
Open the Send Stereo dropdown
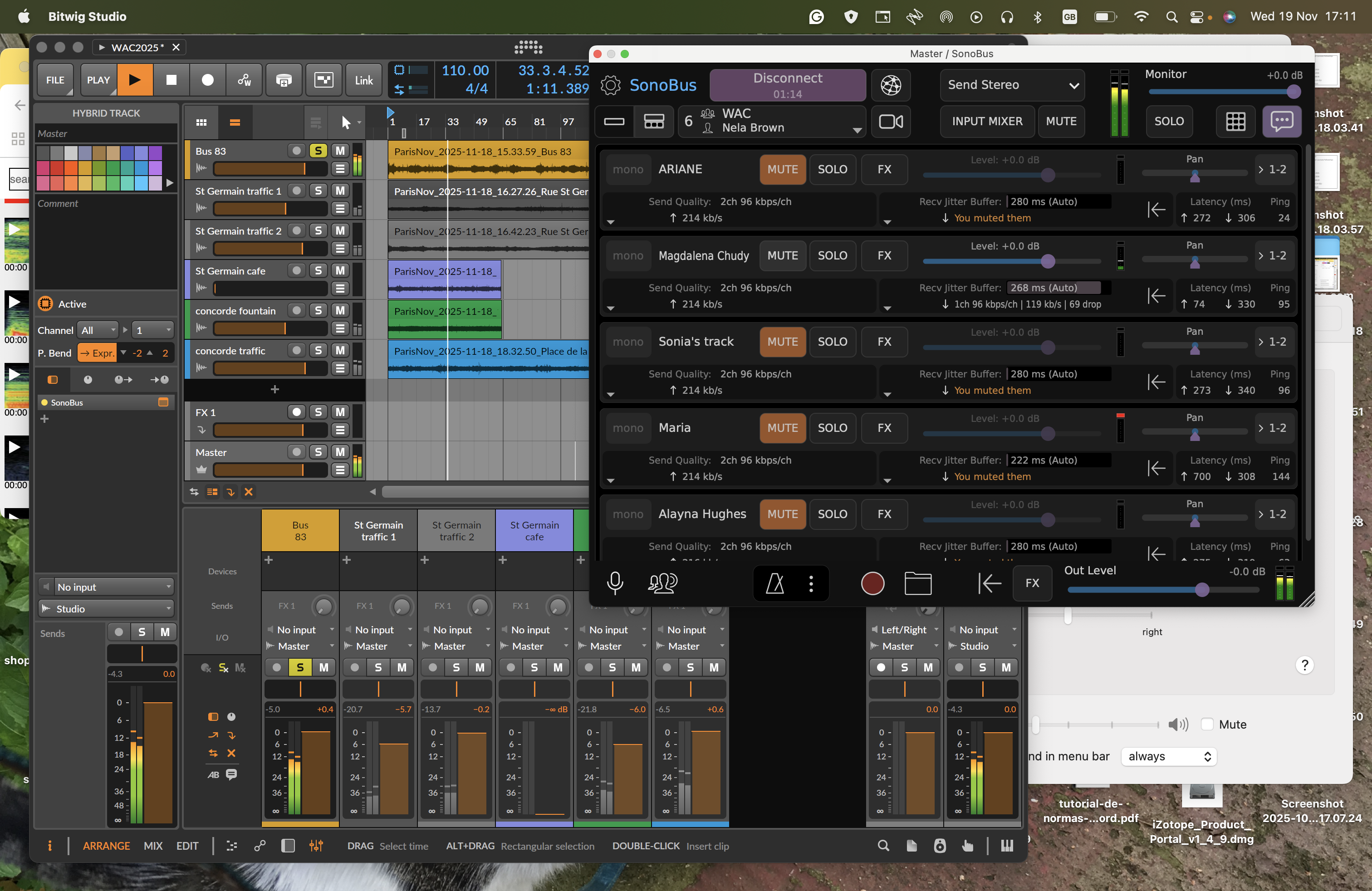[1012, 85]
